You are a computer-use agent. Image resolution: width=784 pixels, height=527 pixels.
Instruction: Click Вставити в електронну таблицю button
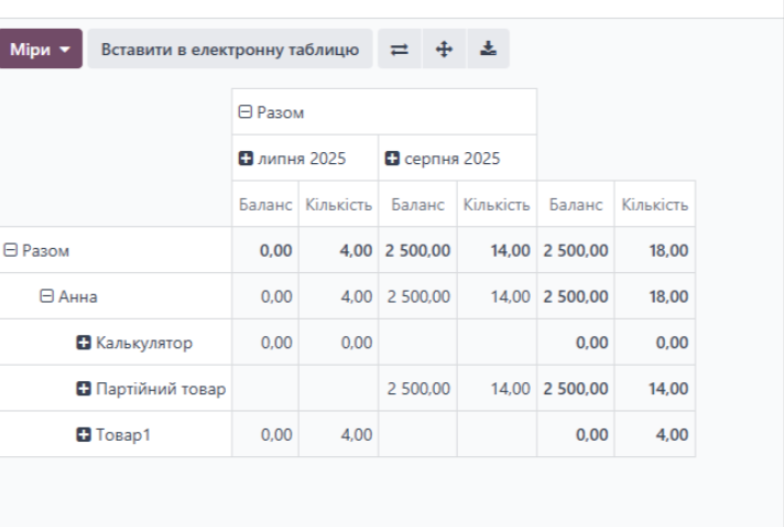pos(230,49)
